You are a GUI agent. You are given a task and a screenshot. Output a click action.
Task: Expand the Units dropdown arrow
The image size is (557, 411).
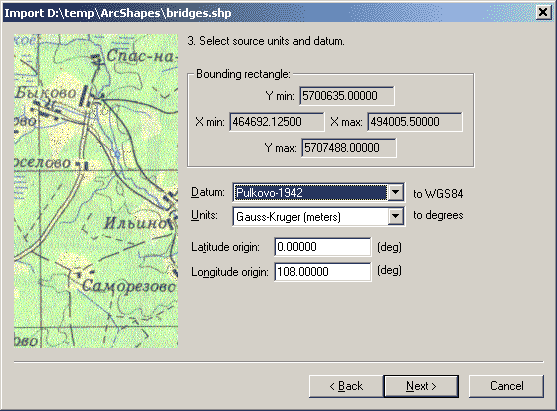pyautogui.click(x=395, y=216)
